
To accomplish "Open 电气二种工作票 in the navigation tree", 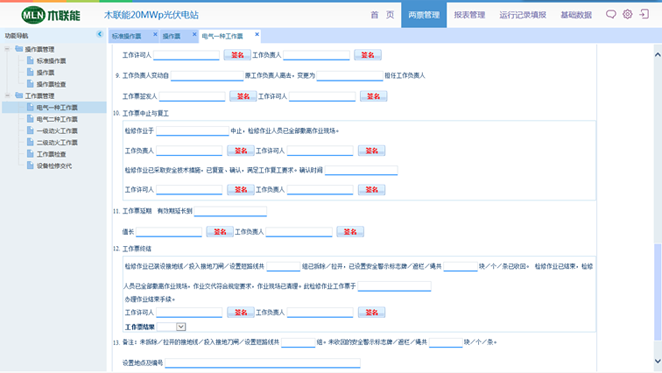I will (x=57, y=119).
